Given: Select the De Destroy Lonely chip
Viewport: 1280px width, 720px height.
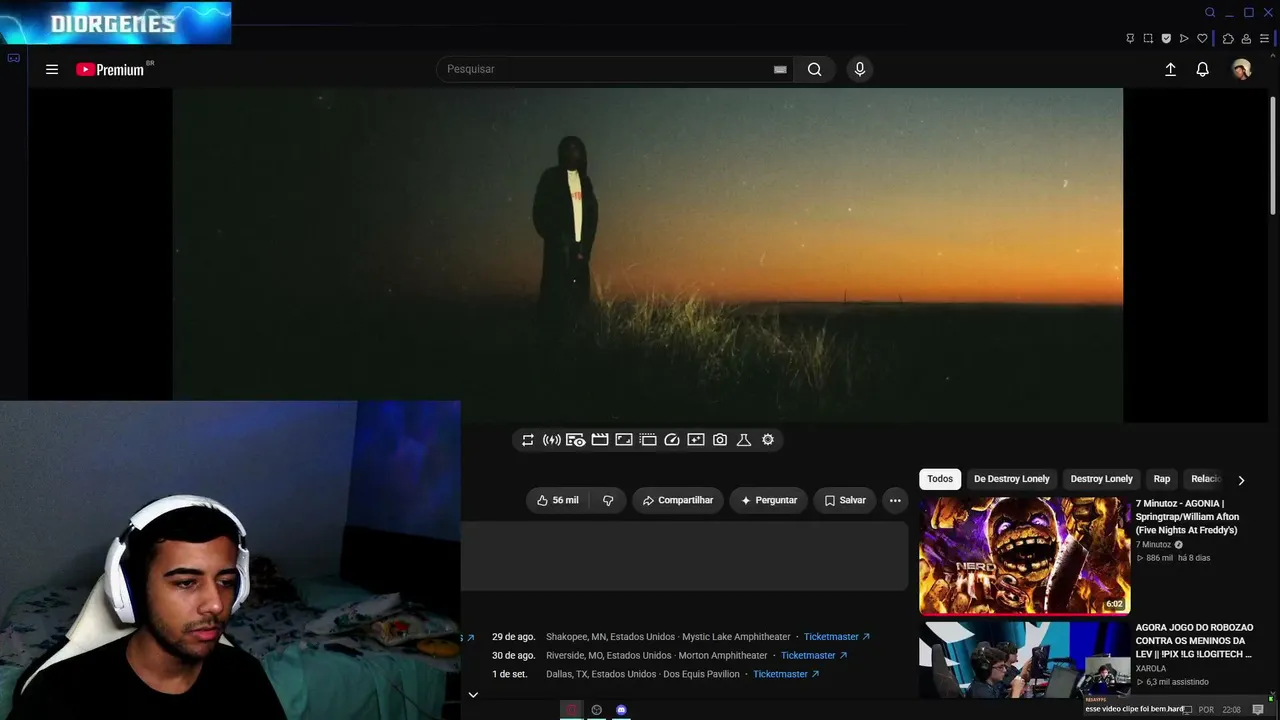Looking at the screenshot, I should click(1012, 479).
